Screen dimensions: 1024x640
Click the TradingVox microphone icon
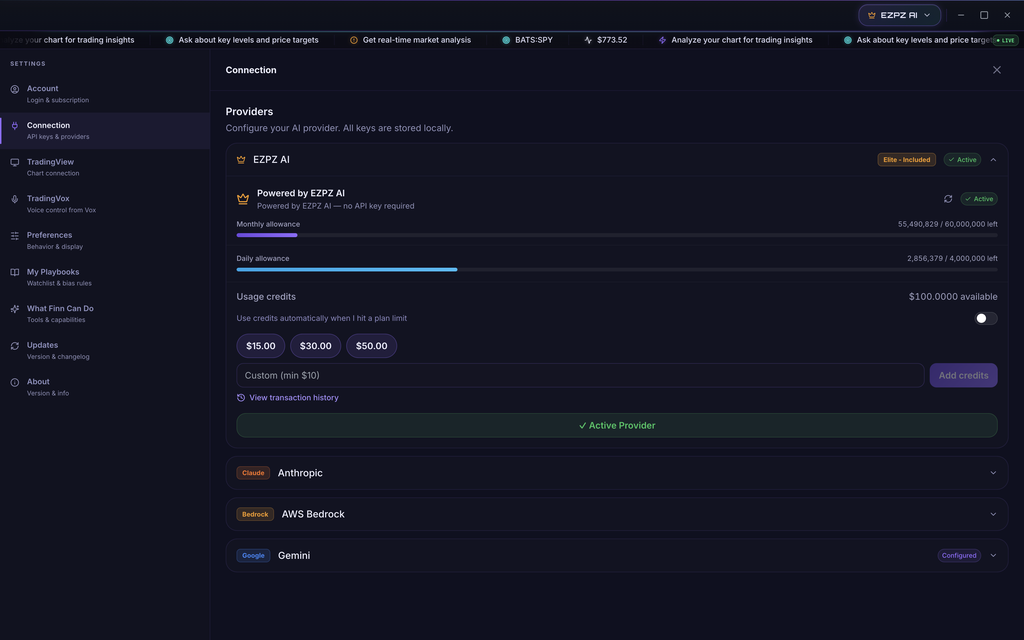pyautogui.click(x=14, y=199)
